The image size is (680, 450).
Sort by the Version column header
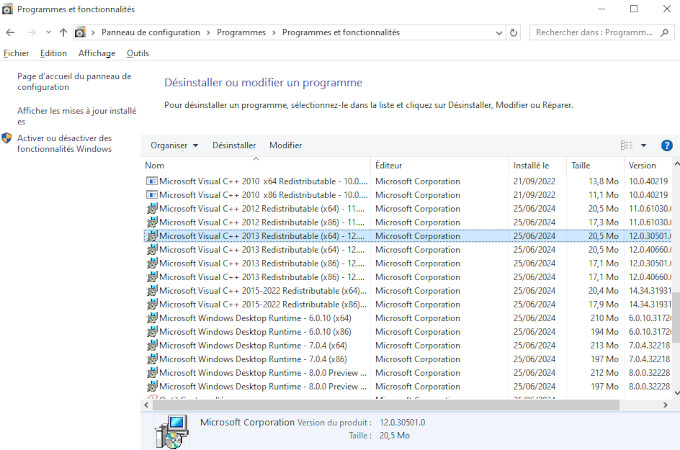(648, 165)
